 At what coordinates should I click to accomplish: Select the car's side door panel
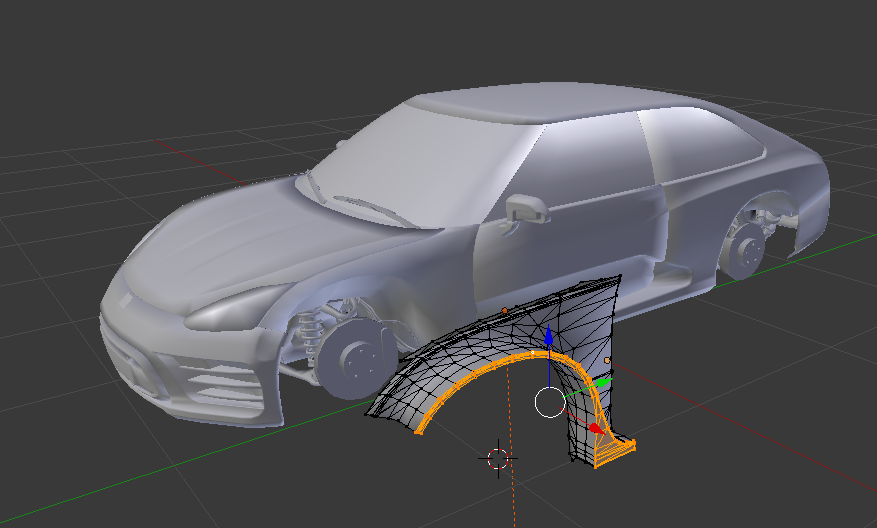pyautogui.click(x=580, y=240)
